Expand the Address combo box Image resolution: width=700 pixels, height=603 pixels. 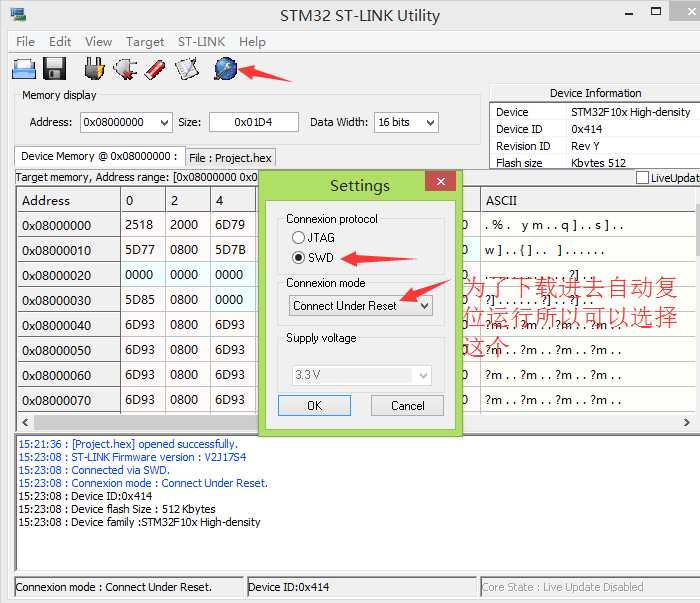tap(164, 122)
